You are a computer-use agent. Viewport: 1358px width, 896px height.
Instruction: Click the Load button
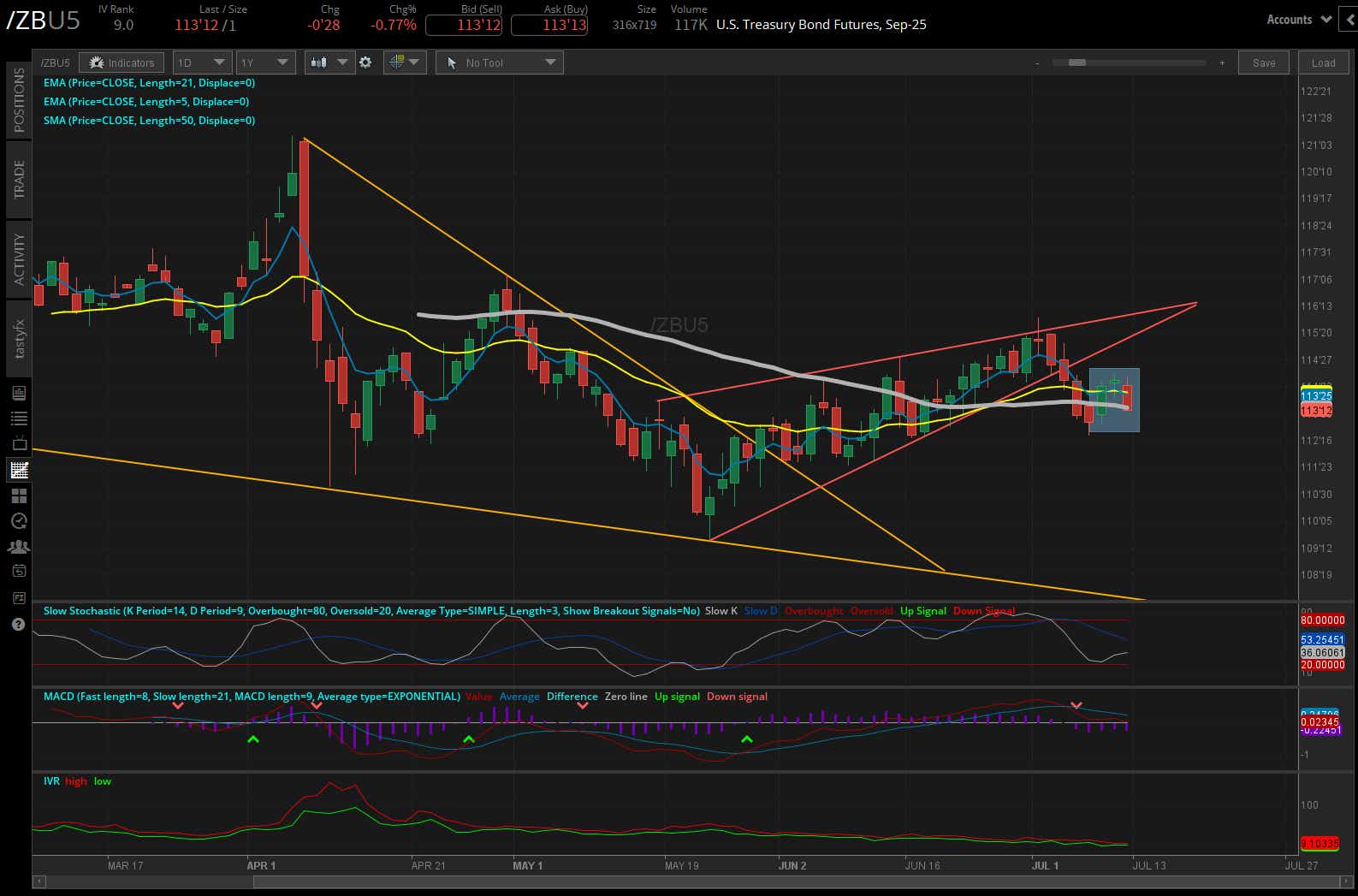[x=1323, y=62]
